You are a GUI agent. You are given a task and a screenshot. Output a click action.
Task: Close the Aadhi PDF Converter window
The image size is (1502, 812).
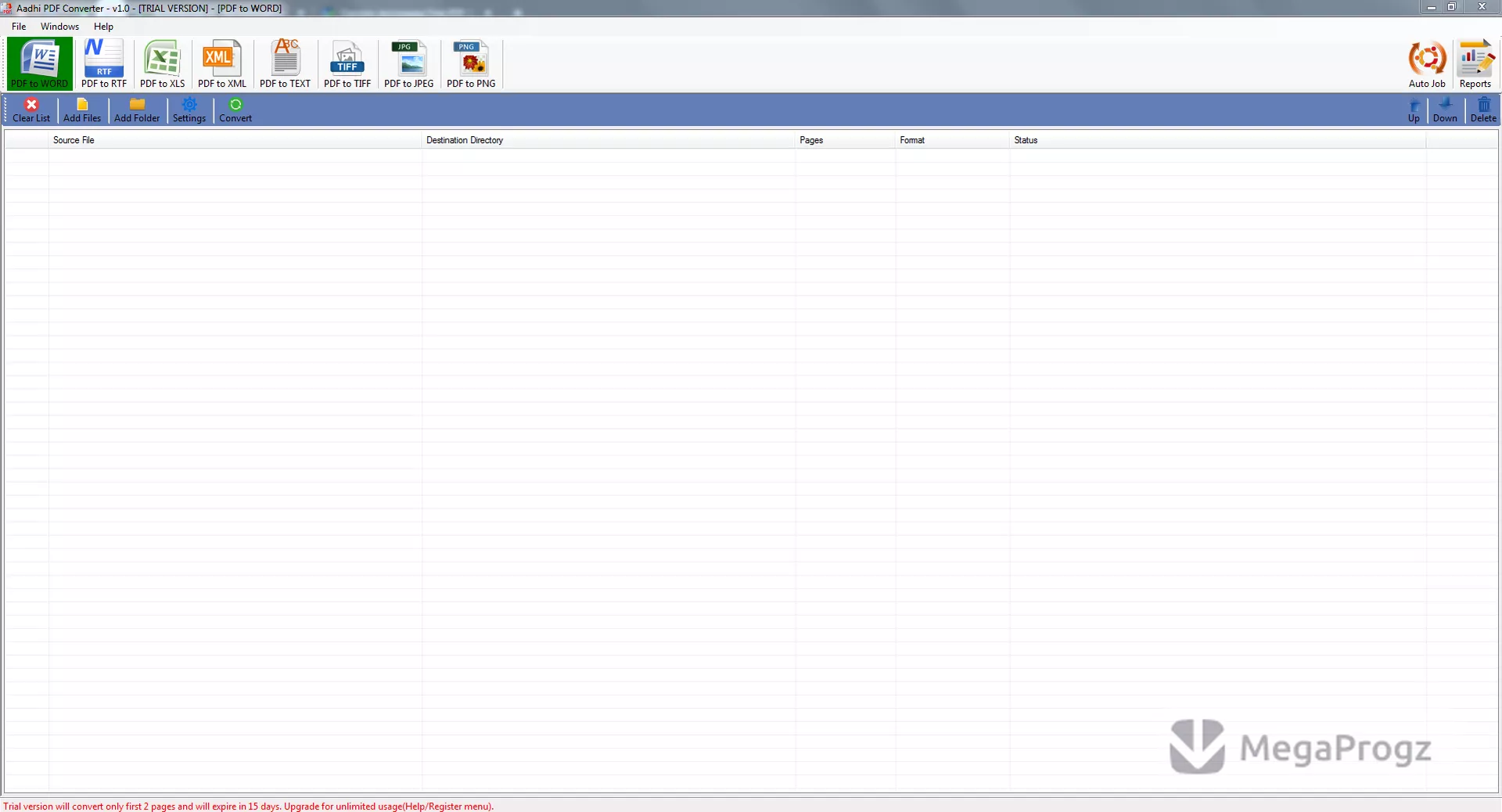point(1481,7)
